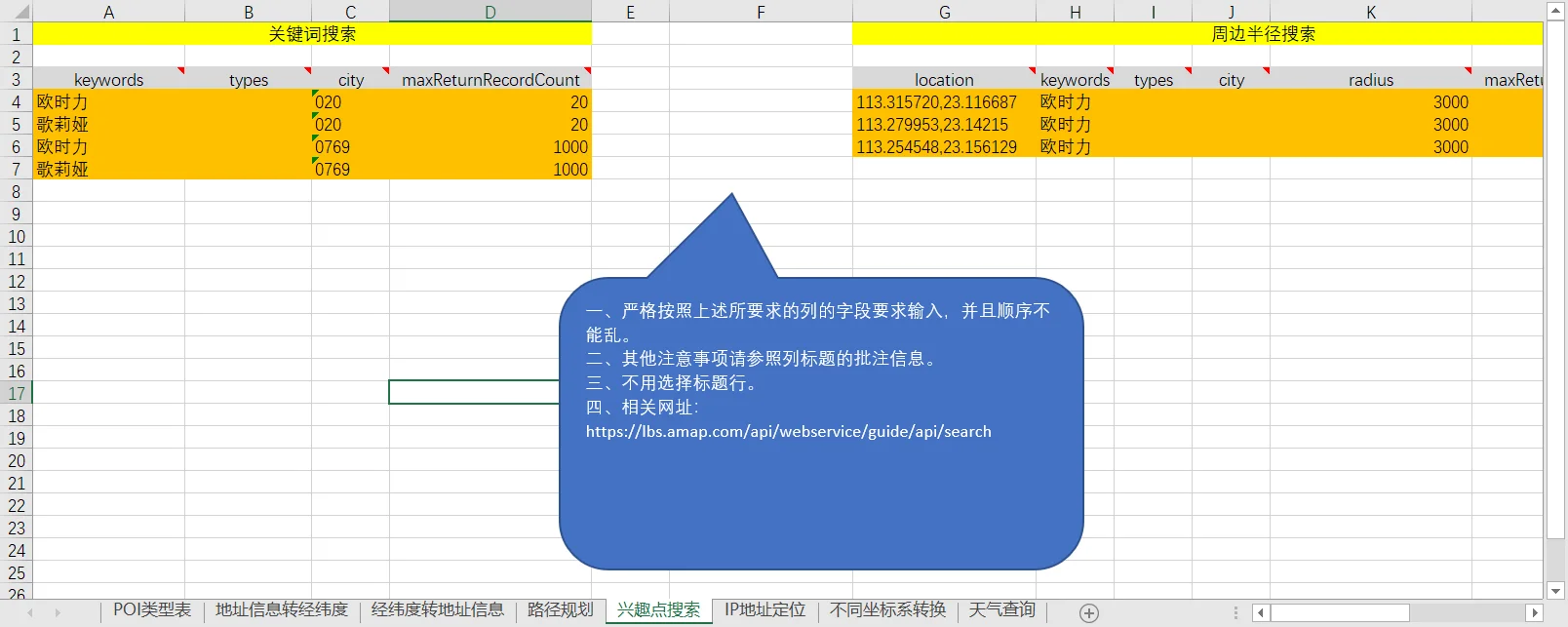Click the previous sheet tab navigation arrow
Image resolution: width=1568 pixels, height=627 pixels.
click(30, 612)
